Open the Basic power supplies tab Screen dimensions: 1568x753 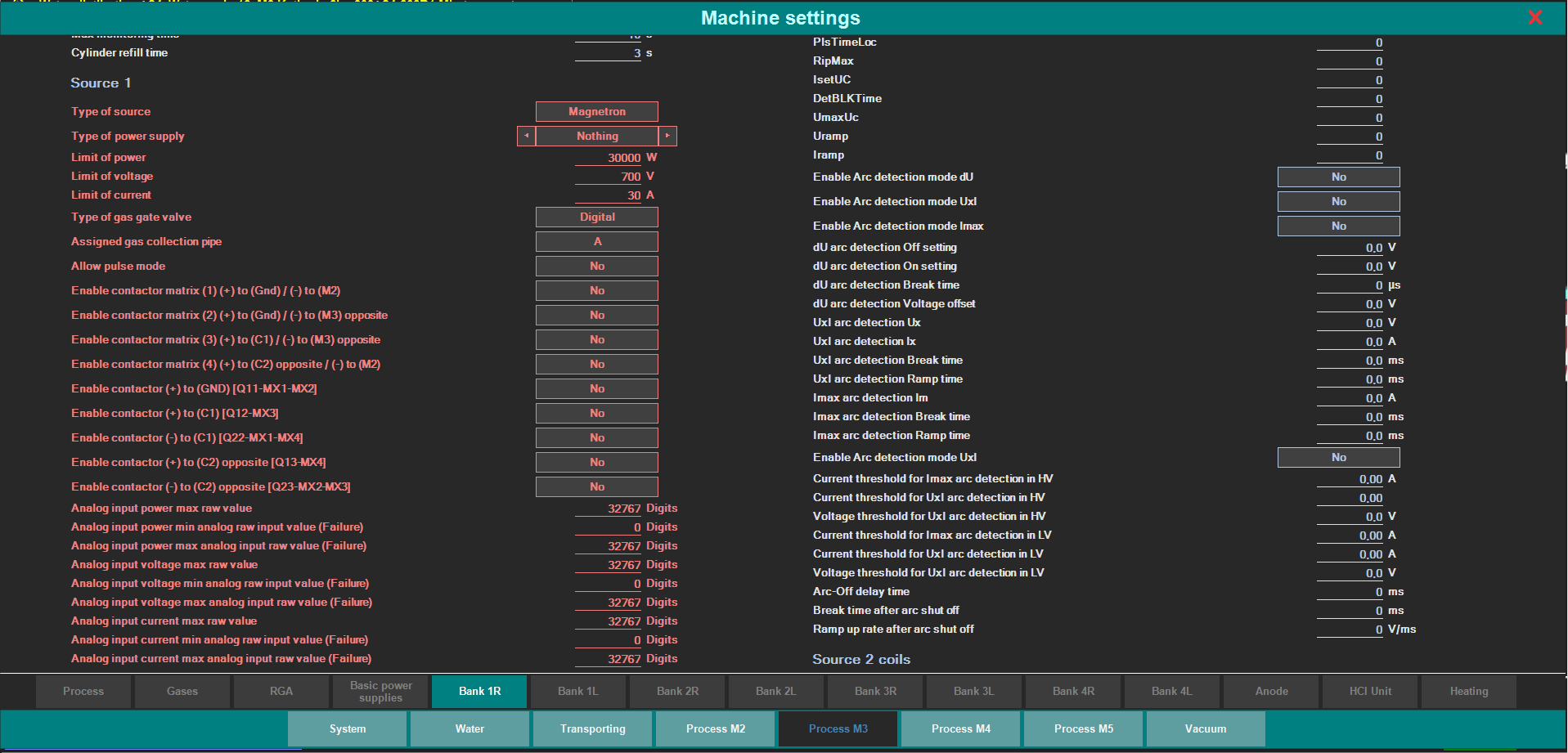[x=380, y=692]
